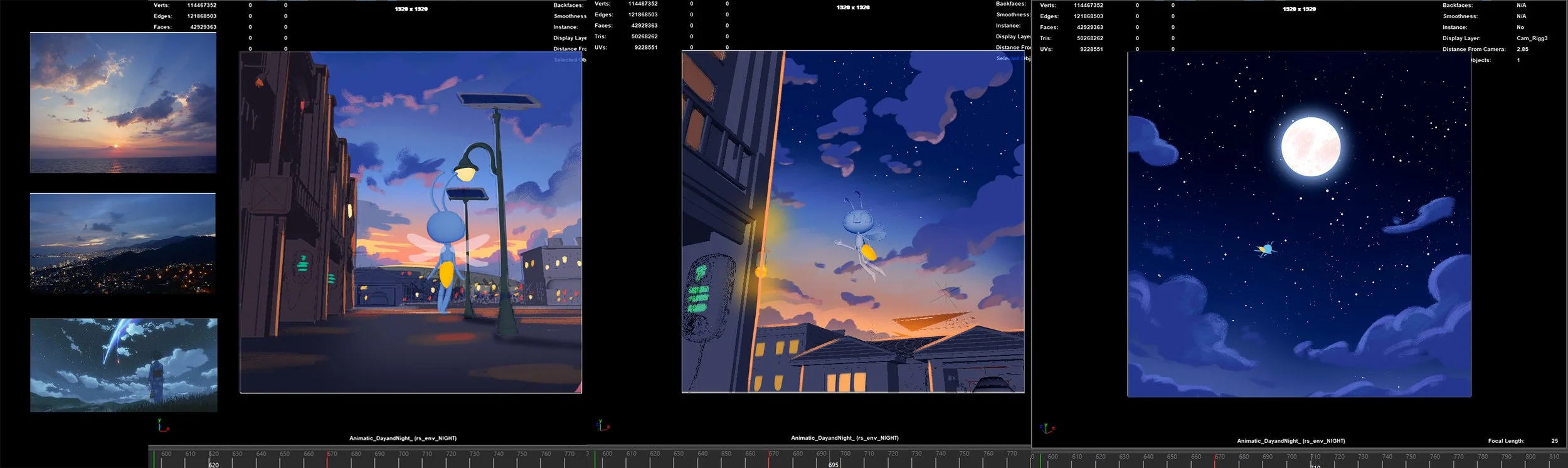The height and width of the screenshot is (468, 1568).
Task: Click the axis gizmo in the street lamp panel
Action: pyautogui.click(x=163, y=426)
